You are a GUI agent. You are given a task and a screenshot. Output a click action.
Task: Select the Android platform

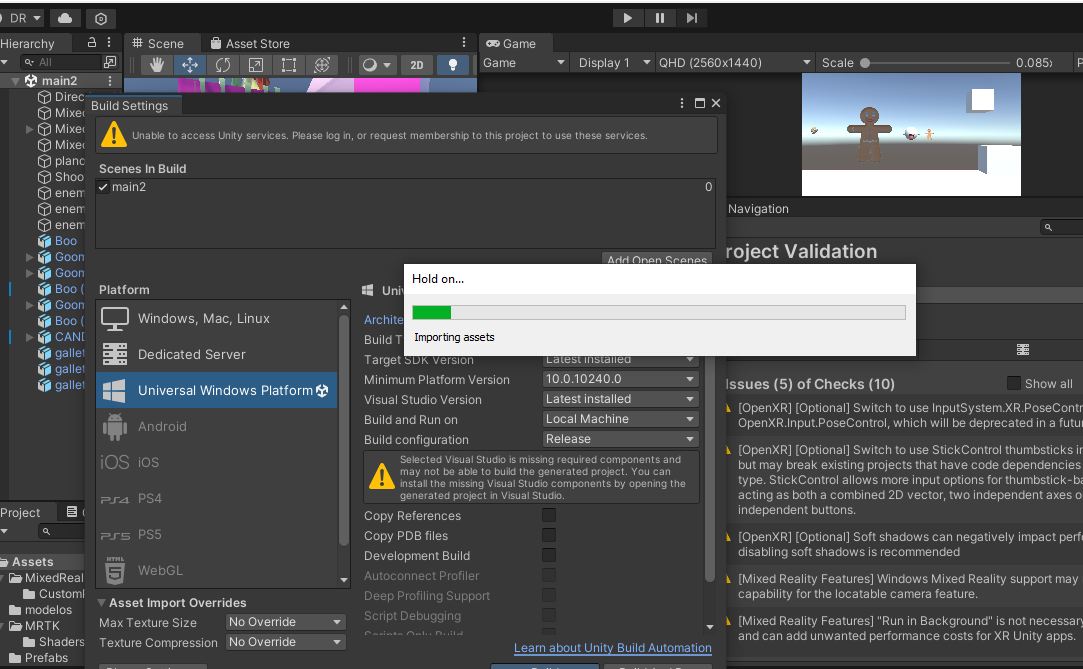click(217, 426)
